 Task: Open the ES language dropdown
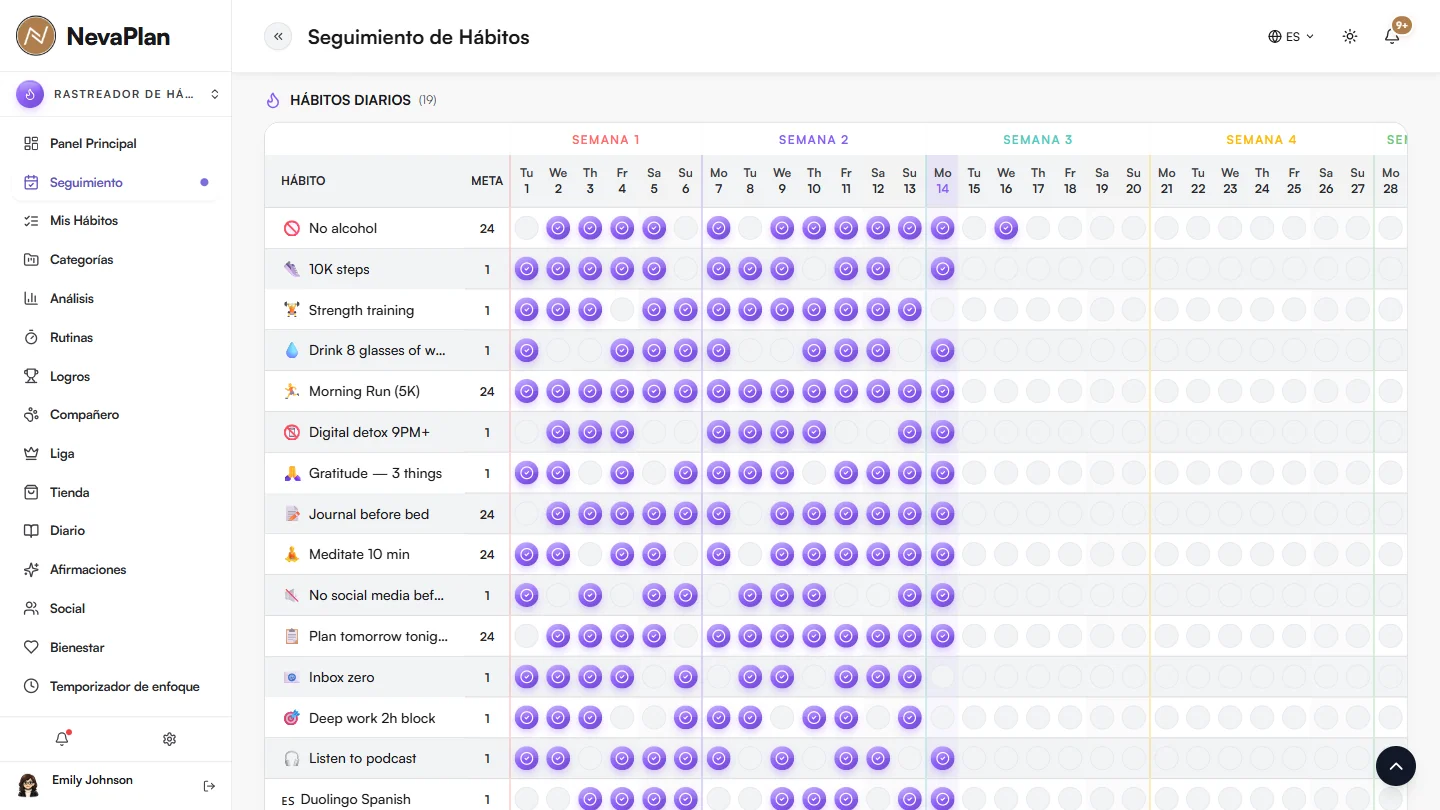coord(1291,37)
